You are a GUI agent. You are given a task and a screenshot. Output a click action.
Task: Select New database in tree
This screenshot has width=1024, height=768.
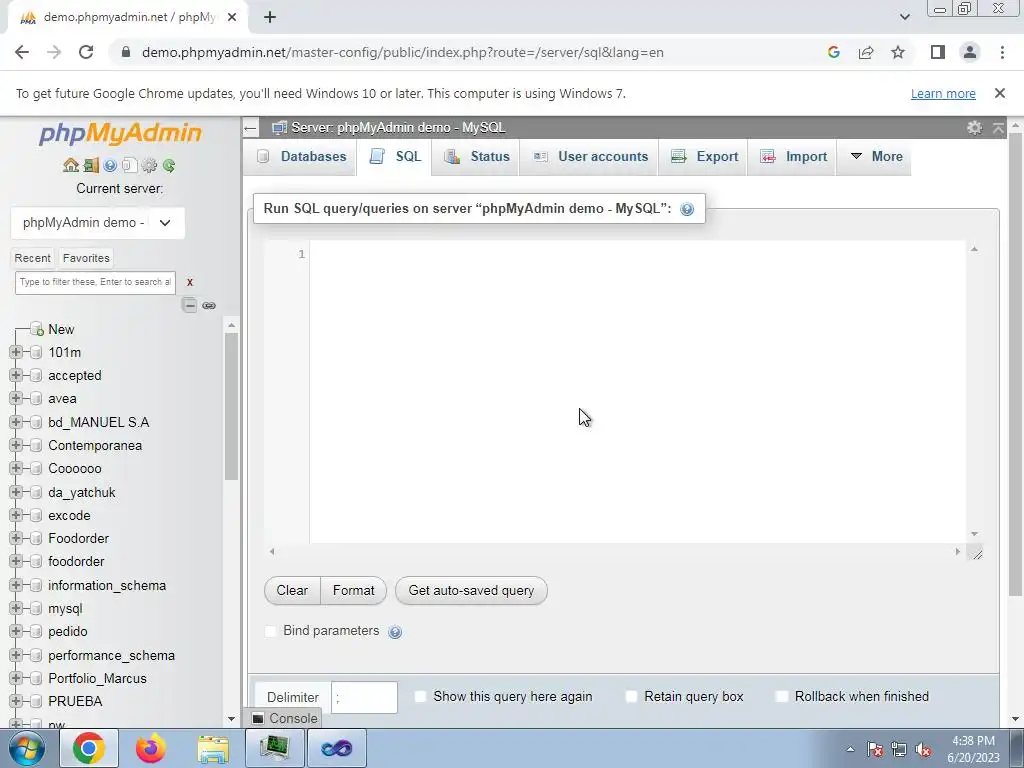click(x=61, y=329)
